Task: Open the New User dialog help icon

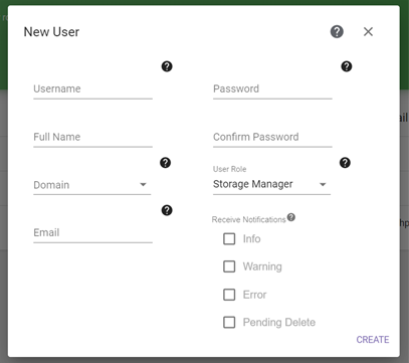Action: click(337, 32)
